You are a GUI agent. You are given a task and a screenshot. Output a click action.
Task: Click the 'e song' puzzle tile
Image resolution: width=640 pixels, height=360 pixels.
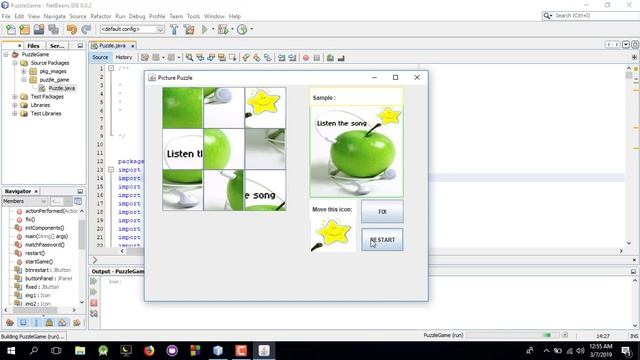265,190
